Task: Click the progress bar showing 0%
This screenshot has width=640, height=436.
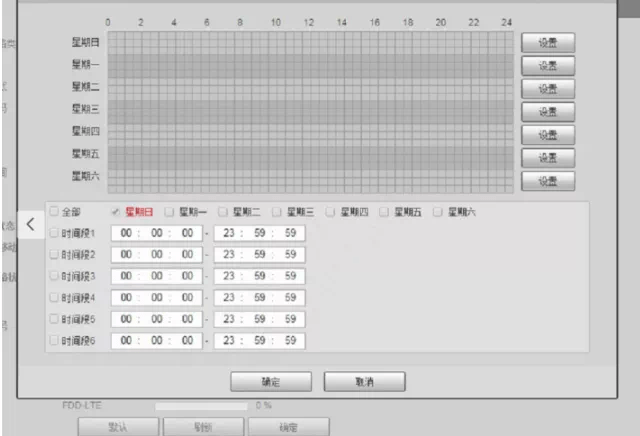Action: tap(201, 406)
